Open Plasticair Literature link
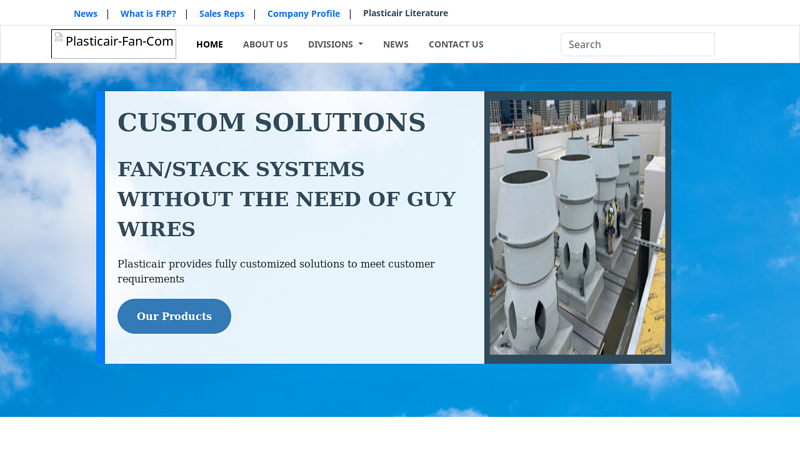Screen dimensions: 800x450 [x=406, y=13]
